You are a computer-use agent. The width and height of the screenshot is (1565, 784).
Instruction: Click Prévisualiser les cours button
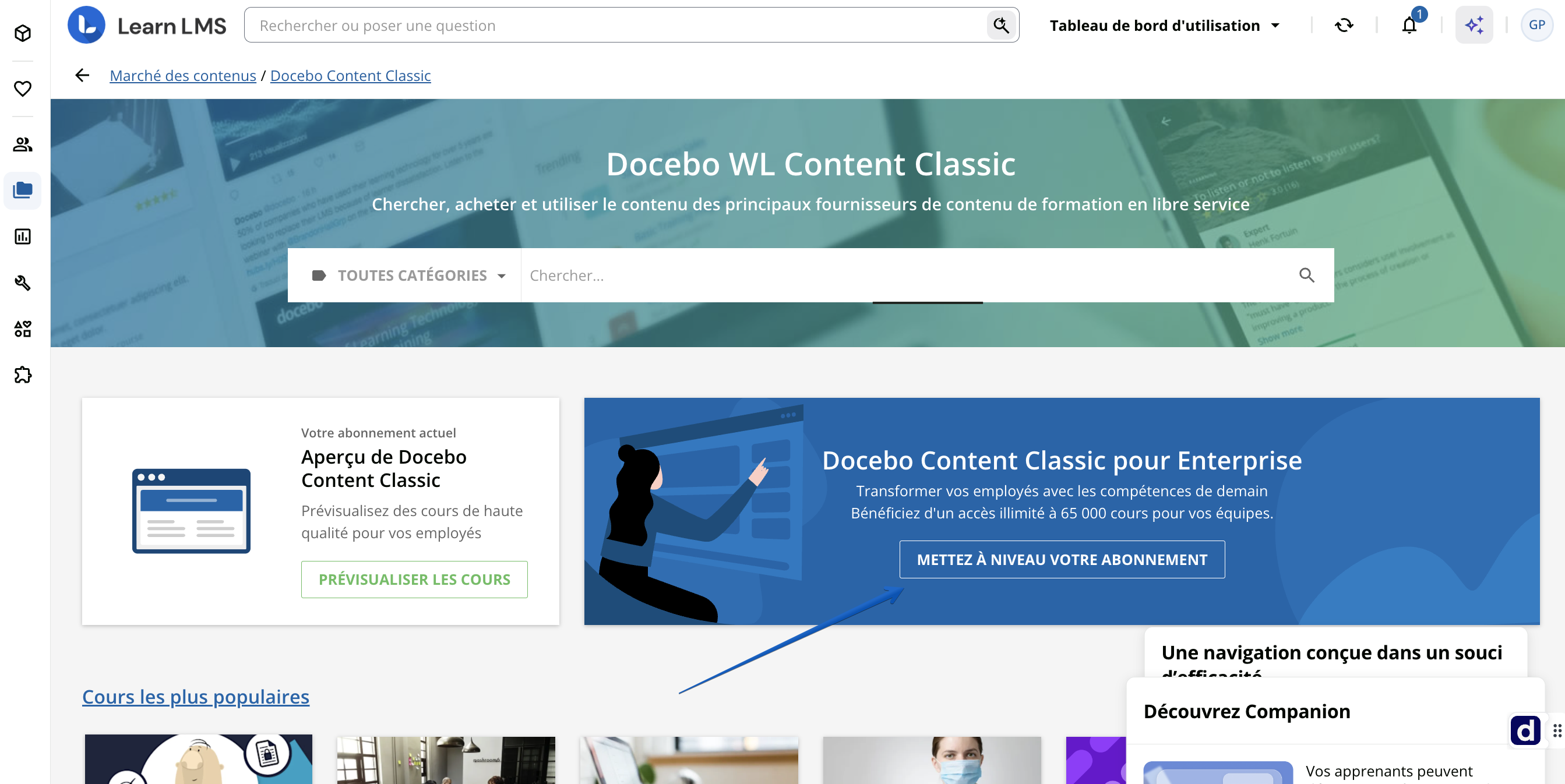414,580
